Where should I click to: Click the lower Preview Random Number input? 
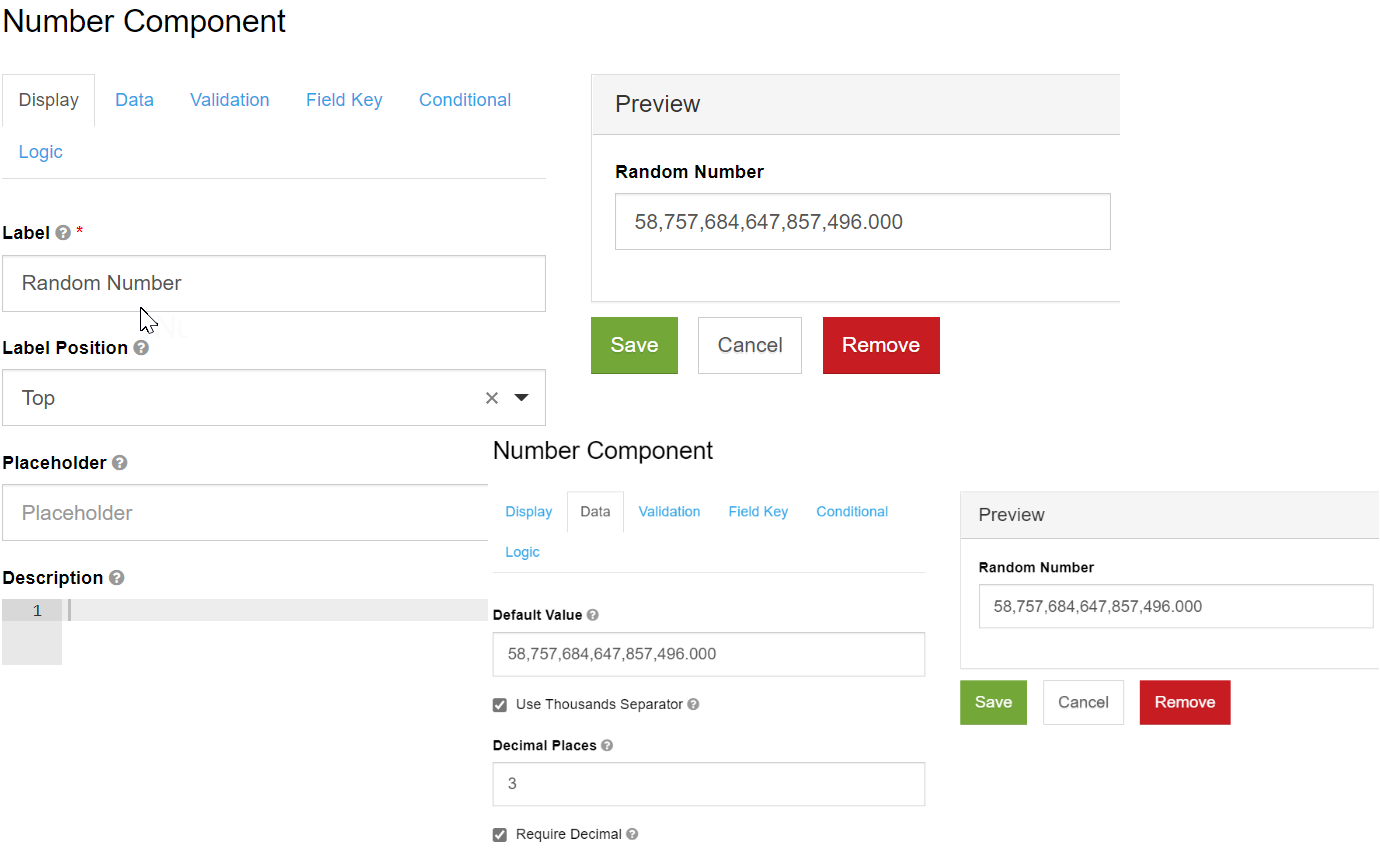[1176, 606]
